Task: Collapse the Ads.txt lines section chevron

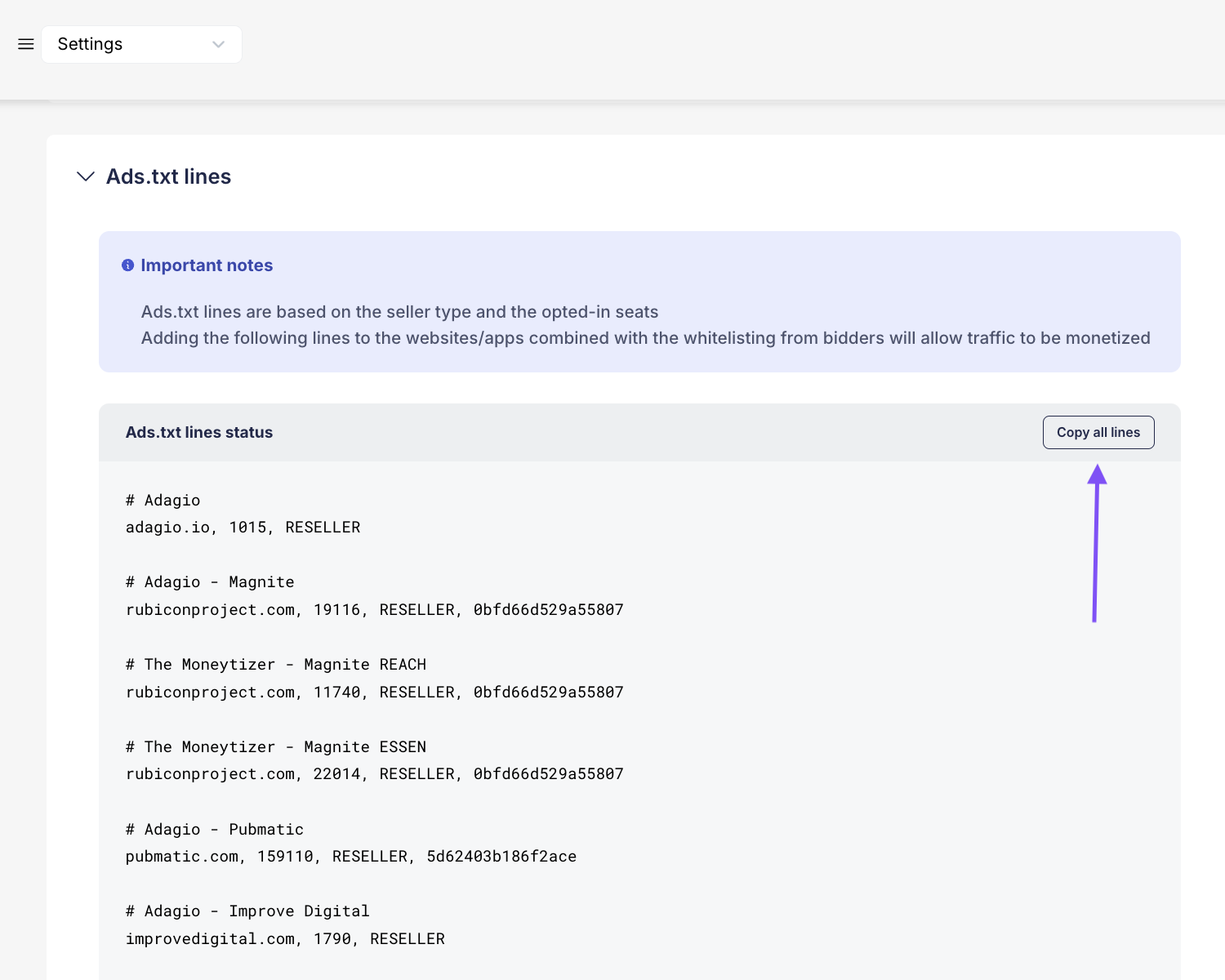Action: [85, 176]
